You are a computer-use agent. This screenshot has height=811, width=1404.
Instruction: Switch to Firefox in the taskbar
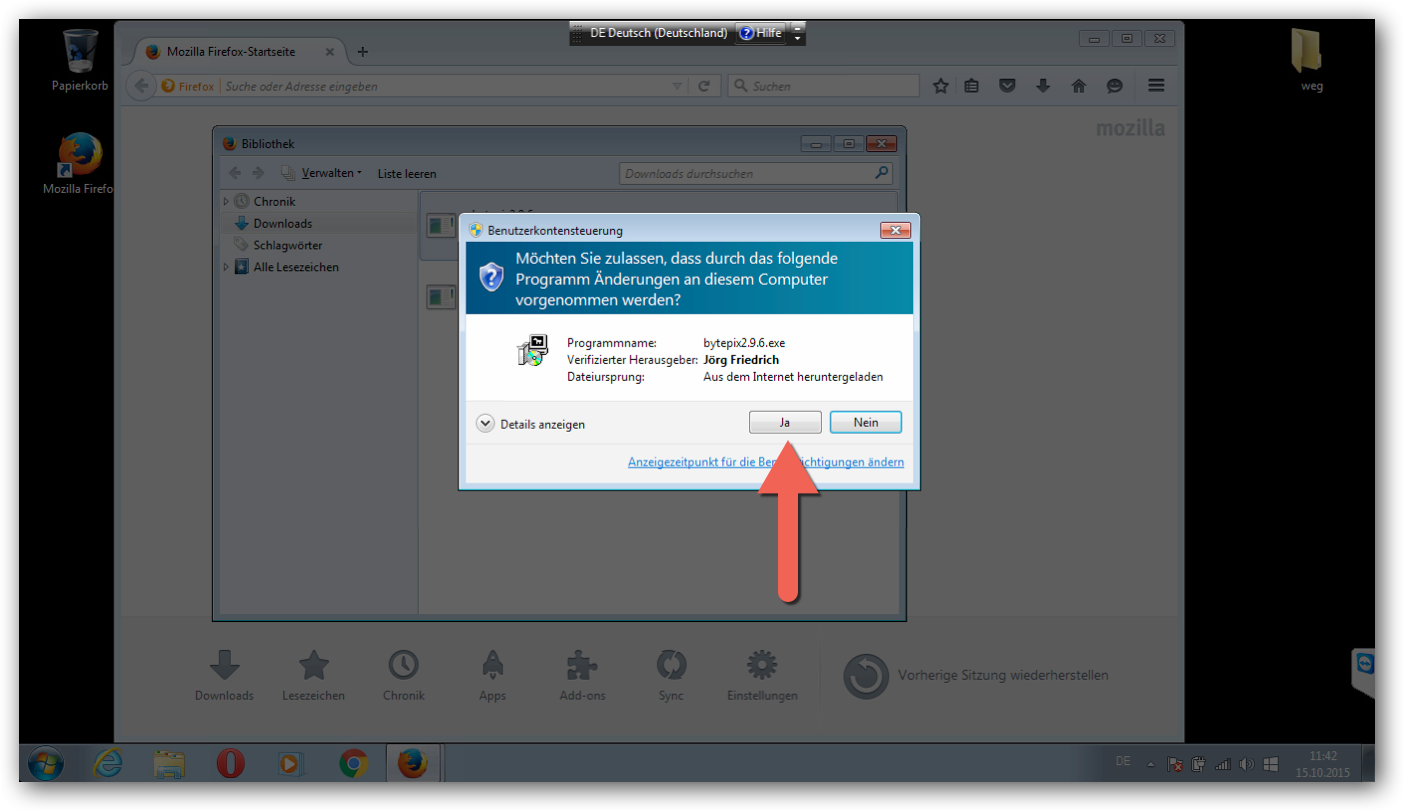pyautogui.click(x=412, y=764)
